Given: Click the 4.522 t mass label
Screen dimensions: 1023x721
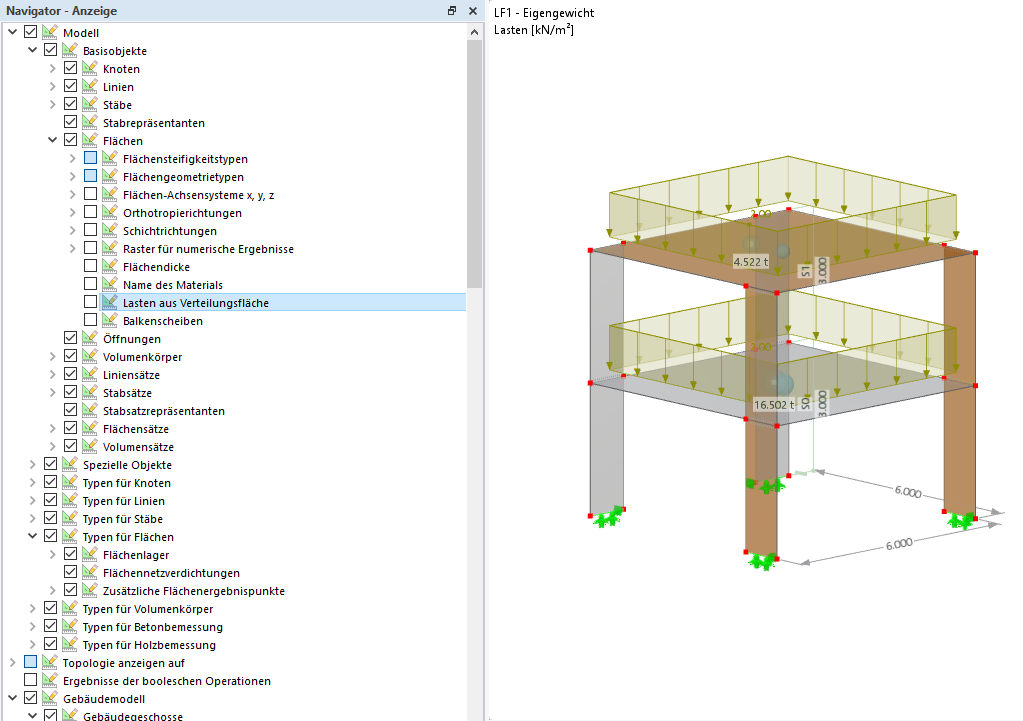Looking at the screenshot, I should [x=750, y=262].
